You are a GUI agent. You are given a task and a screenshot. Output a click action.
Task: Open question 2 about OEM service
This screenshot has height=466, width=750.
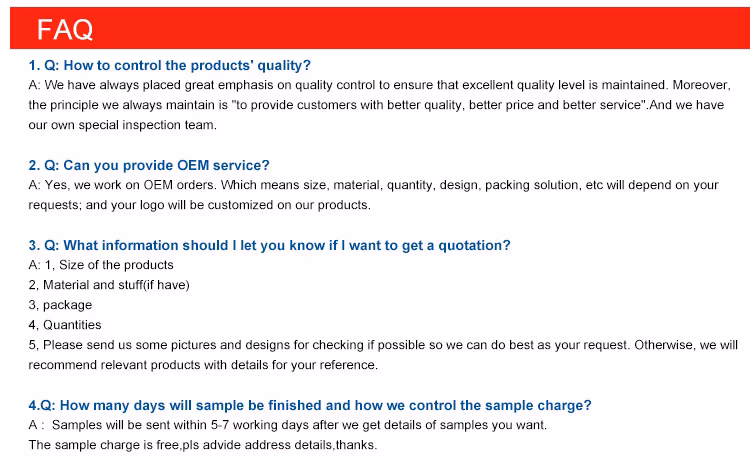[x=149, y=165]
